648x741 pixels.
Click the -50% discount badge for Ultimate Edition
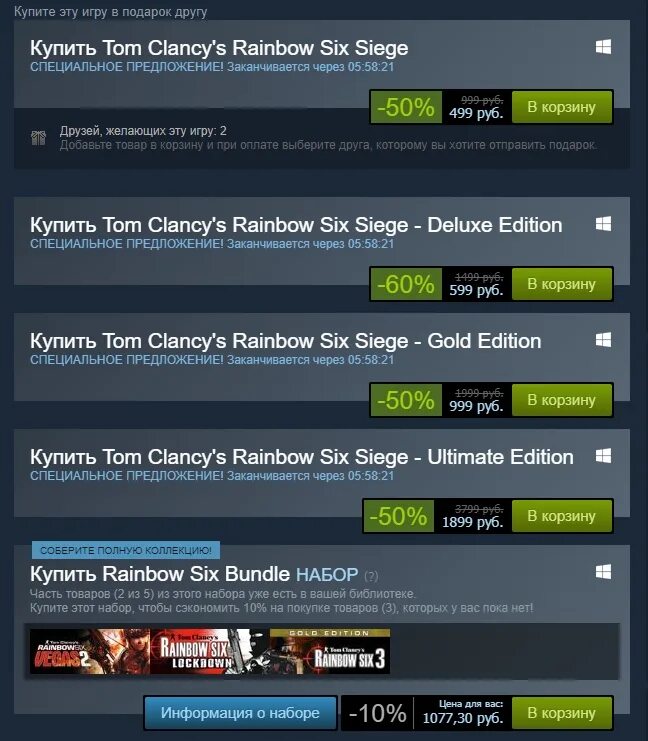point(398,516)
